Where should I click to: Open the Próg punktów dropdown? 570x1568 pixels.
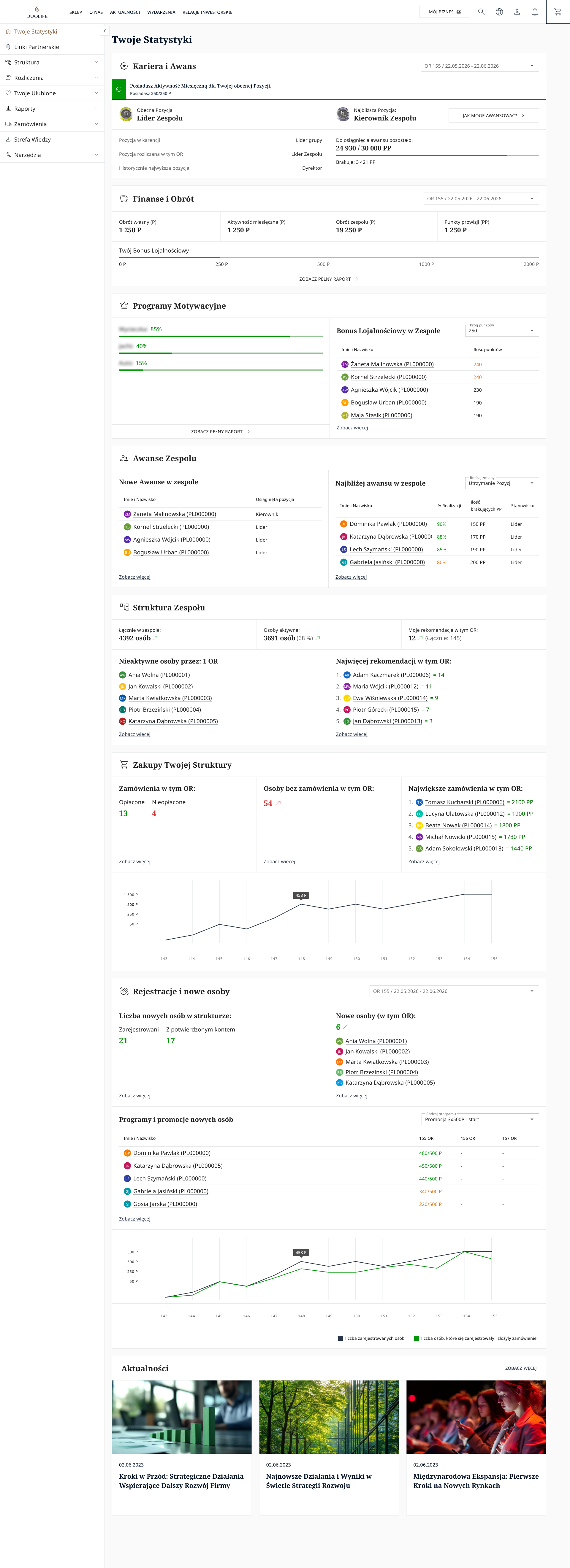tap(502, 331)
